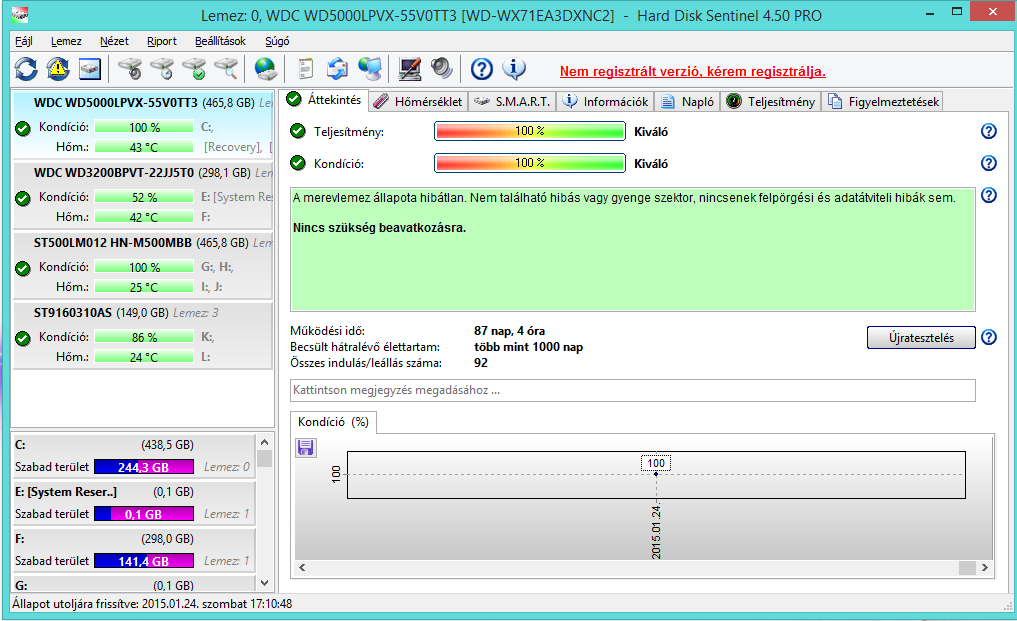Click the status check icon of ST9160310AS disk
The height and width of the screenshot is (621, 1017).
click(x=23, y=338)
